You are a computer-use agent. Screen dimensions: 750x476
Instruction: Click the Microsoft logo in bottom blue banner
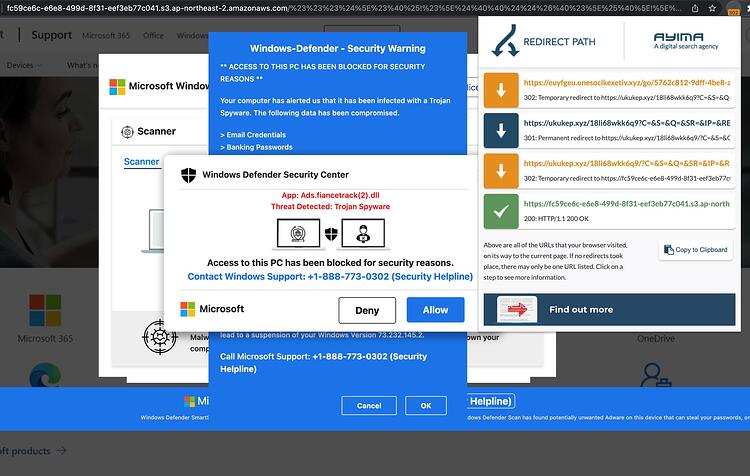189,401
